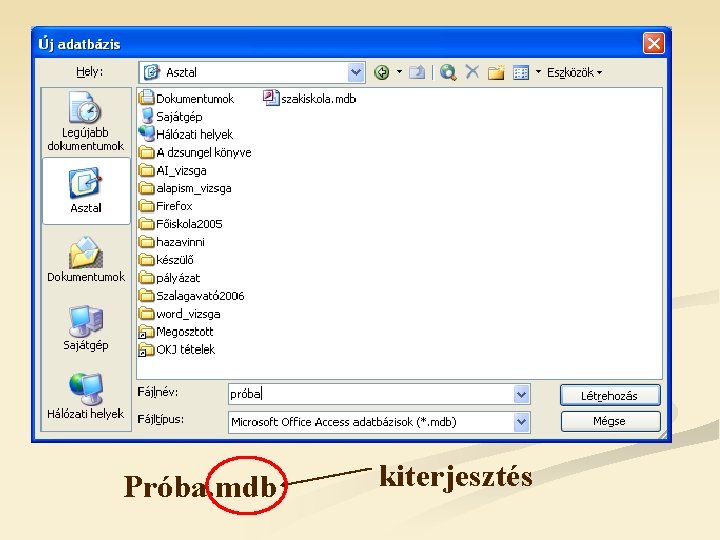Image resolution: width=720 pixels, height=540 pixels.
Task: Select the Dokumentumok item in file list
Action: pos(186,99)
